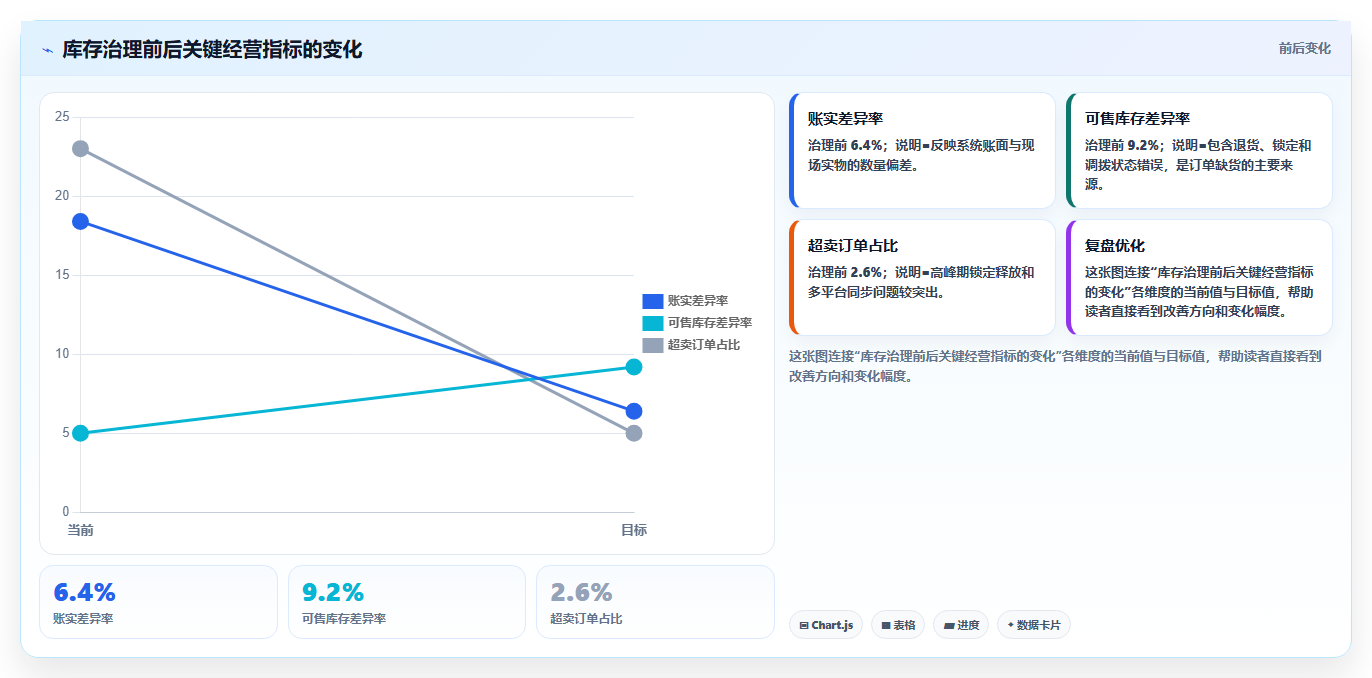Click the 账实差异率 legend label
This screenshot has width=1372, height=678.
click(698, 301)
